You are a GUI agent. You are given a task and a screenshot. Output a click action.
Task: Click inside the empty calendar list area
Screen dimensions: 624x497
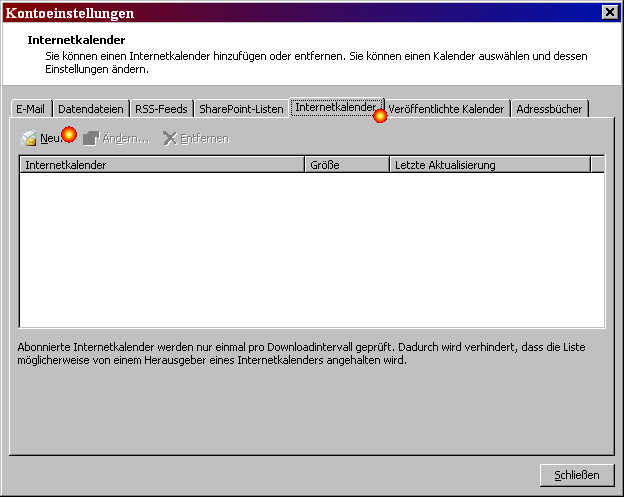pos(312,250)
